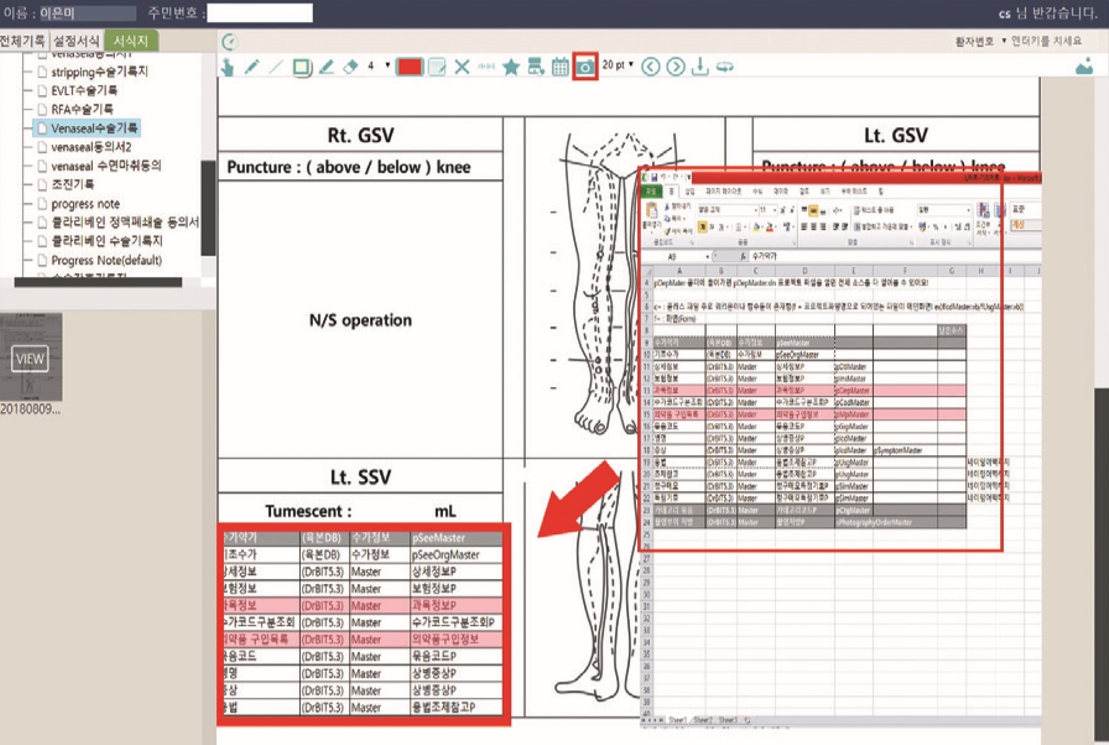Image resolution: width=1109 pixels, height=745 pixels.
Task: Click Excel bold button in the inset
Action: coord(702,227)
